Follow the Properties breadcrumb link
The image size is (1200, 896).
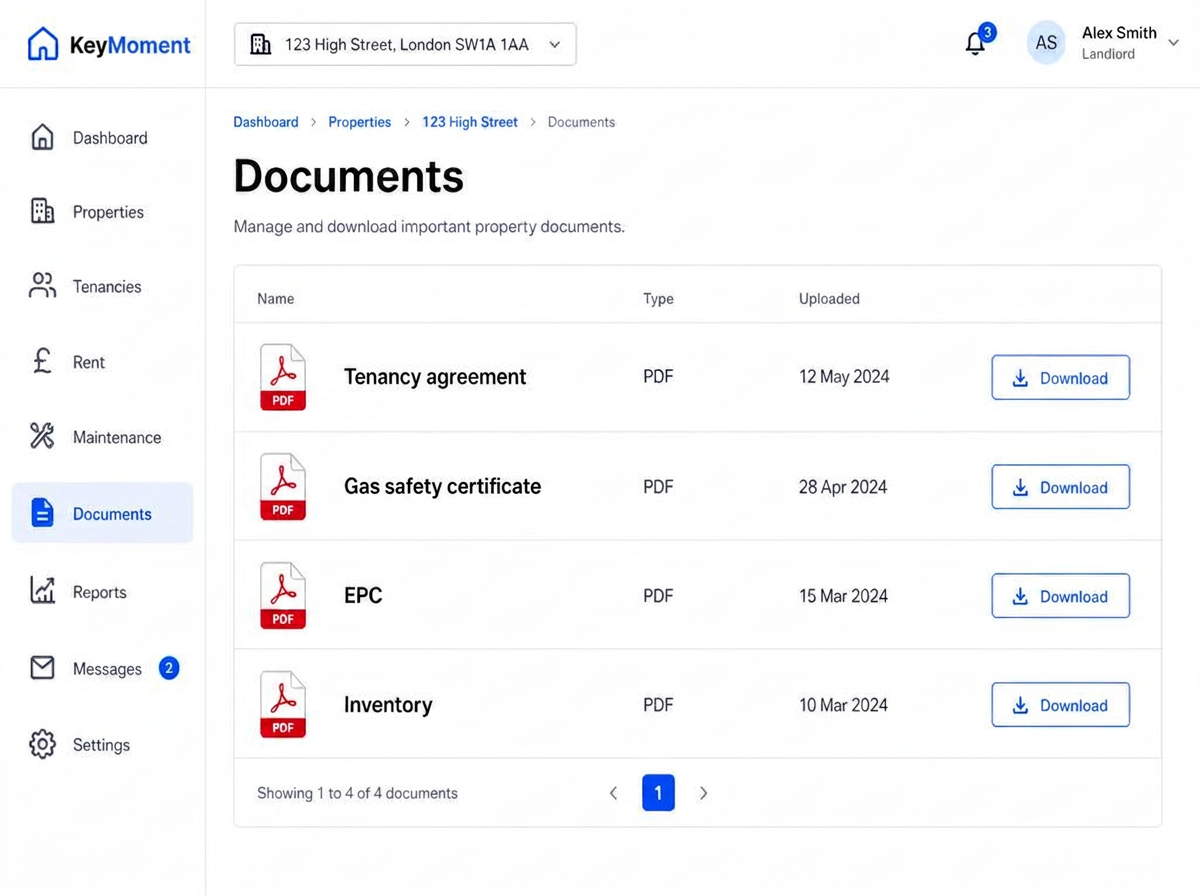point(360,122)
